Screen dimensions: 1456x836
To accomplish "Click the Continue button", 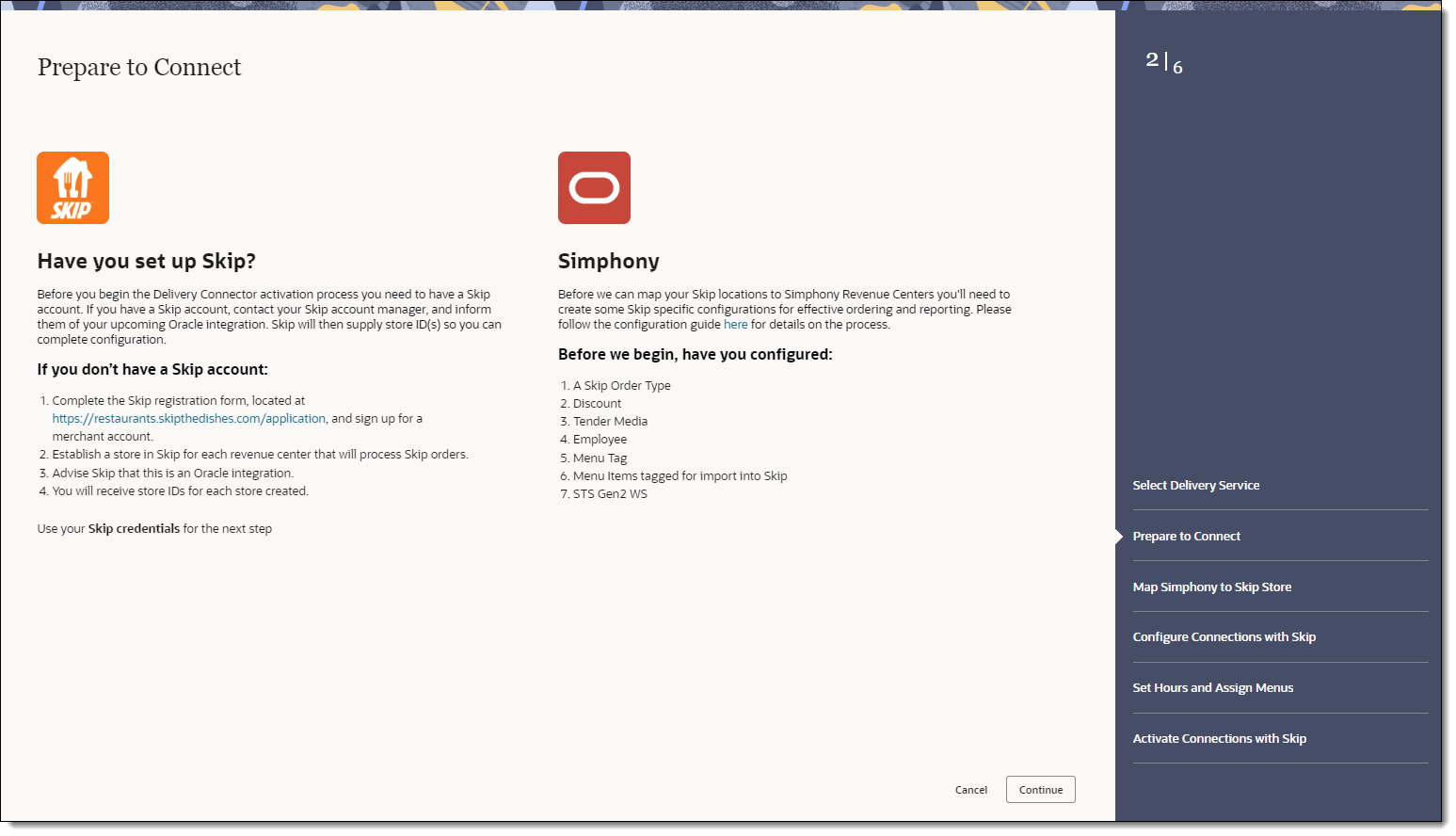I will 1040,790.
